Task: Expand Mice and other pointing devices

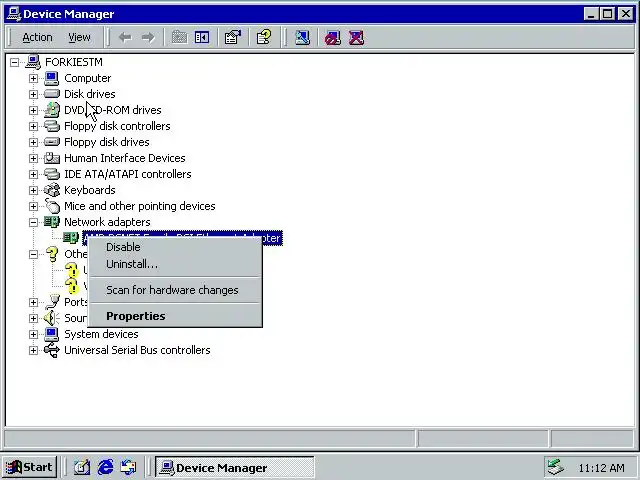Action: pyautogui.click(x=33, y=207)
